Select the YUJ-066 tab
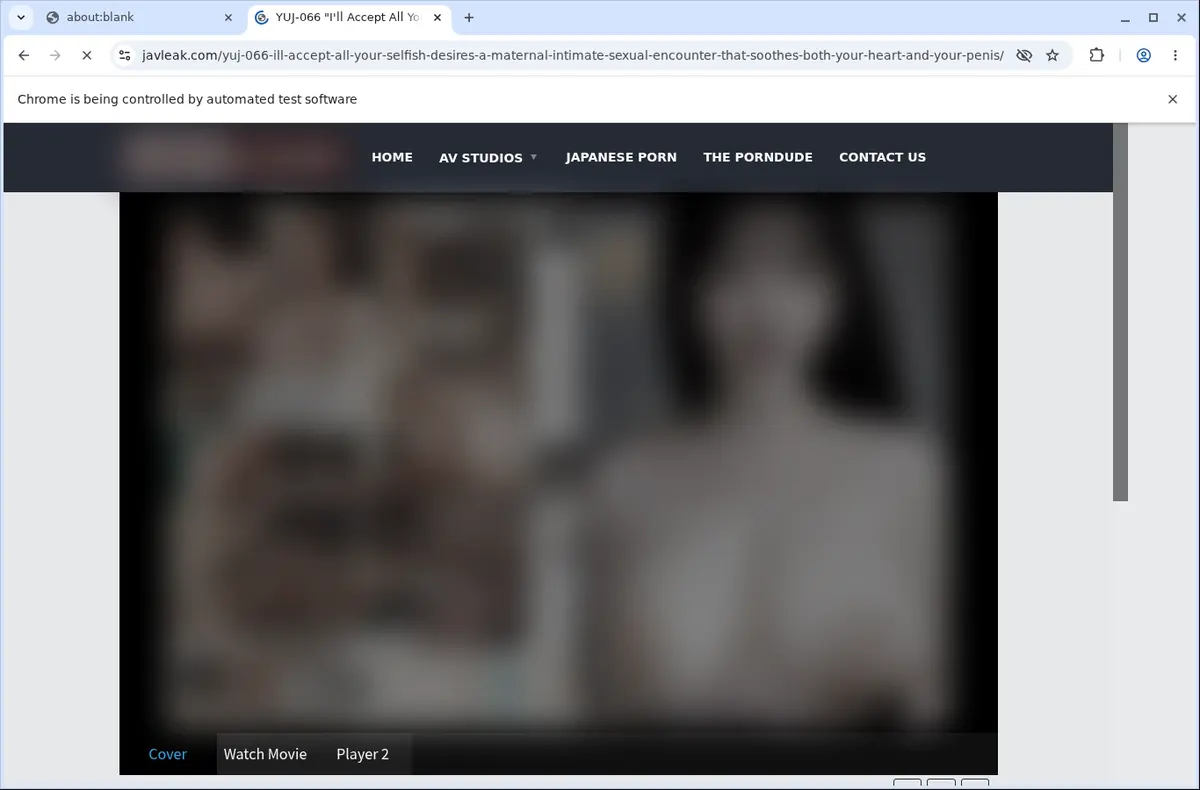Viewport: 1200px width, 790px height. coord(349,17)
